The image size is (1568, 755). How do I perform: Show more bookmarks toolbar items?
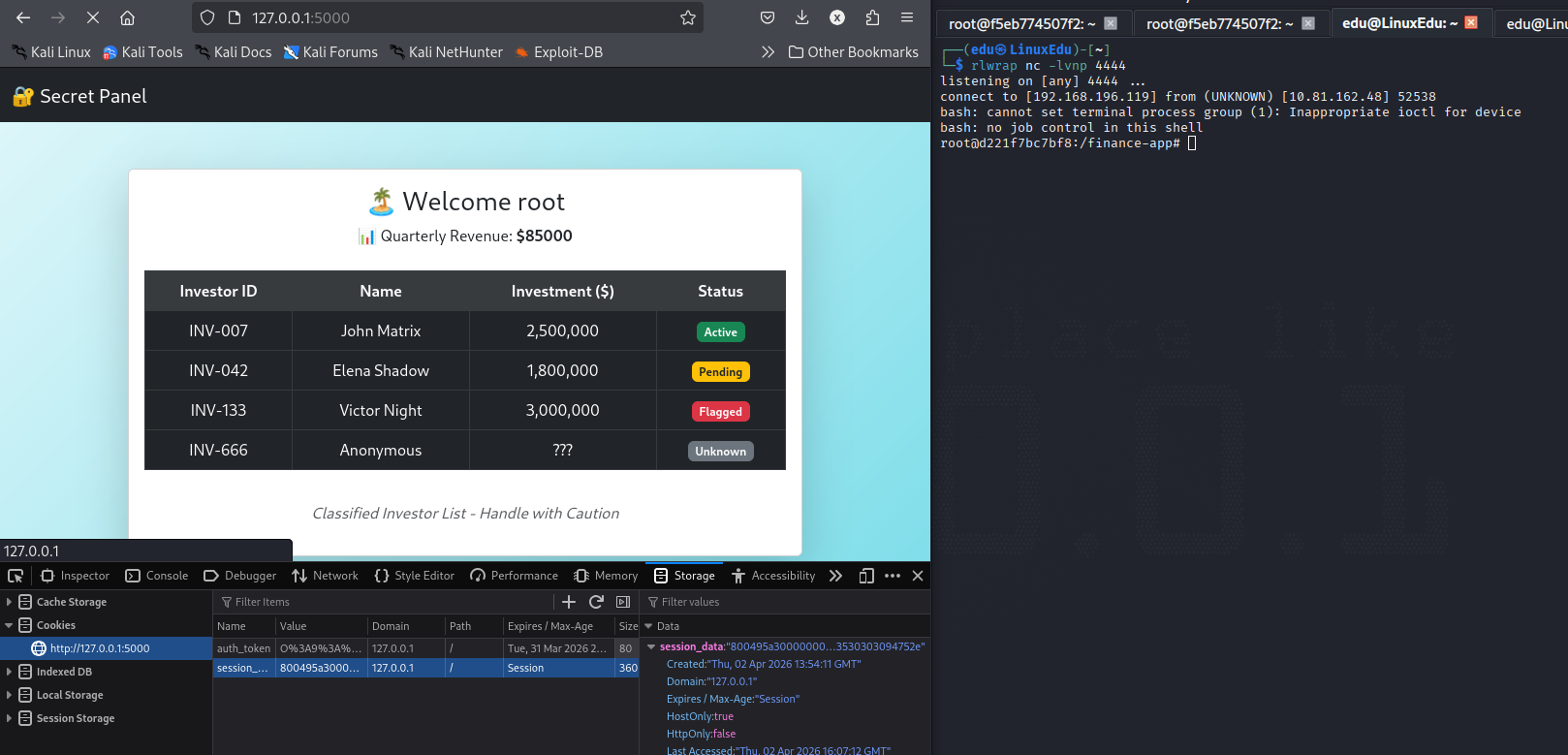tap(768, 52)
